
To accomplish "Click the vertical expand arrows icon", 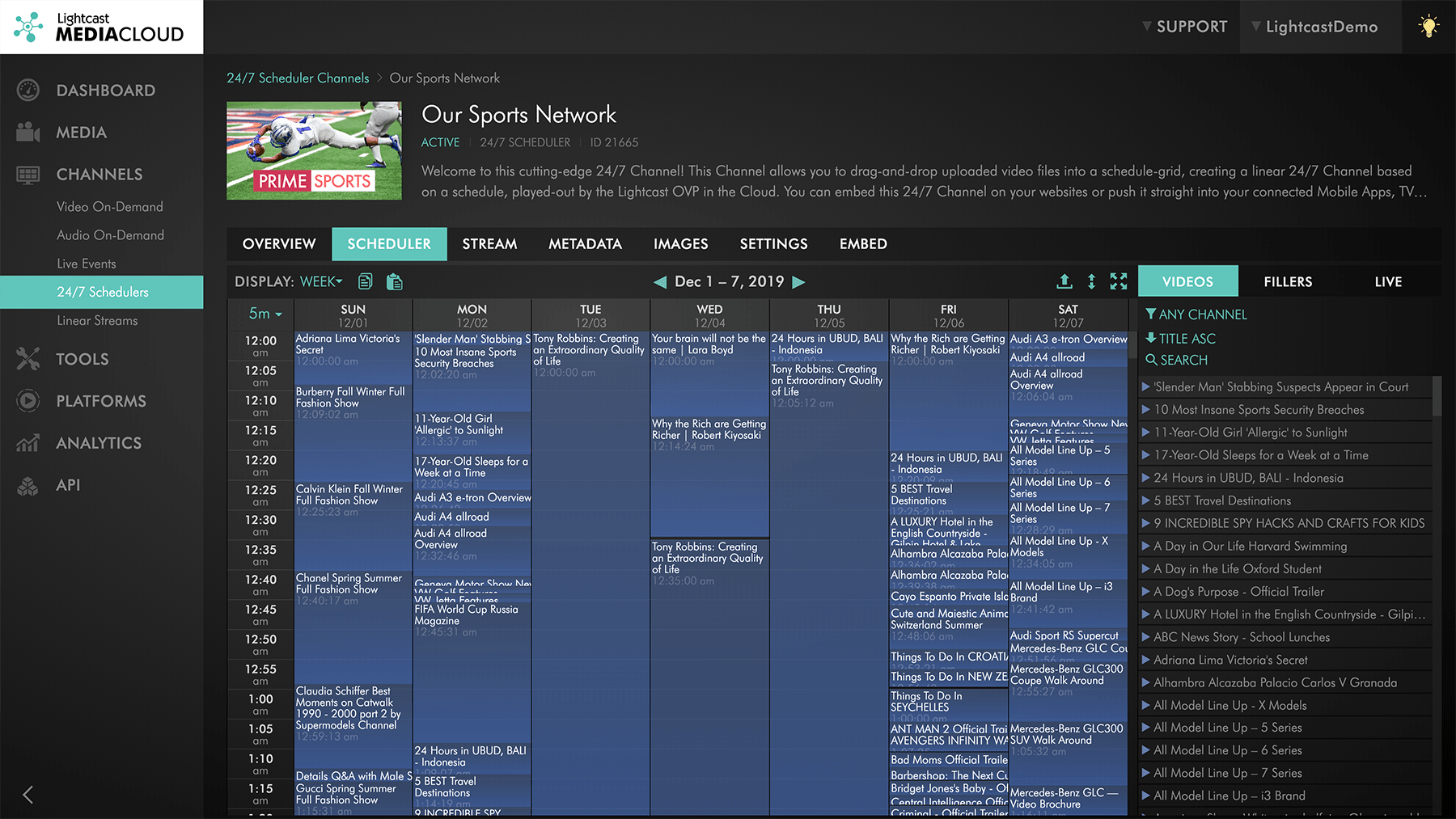I will click(1091, 281).
